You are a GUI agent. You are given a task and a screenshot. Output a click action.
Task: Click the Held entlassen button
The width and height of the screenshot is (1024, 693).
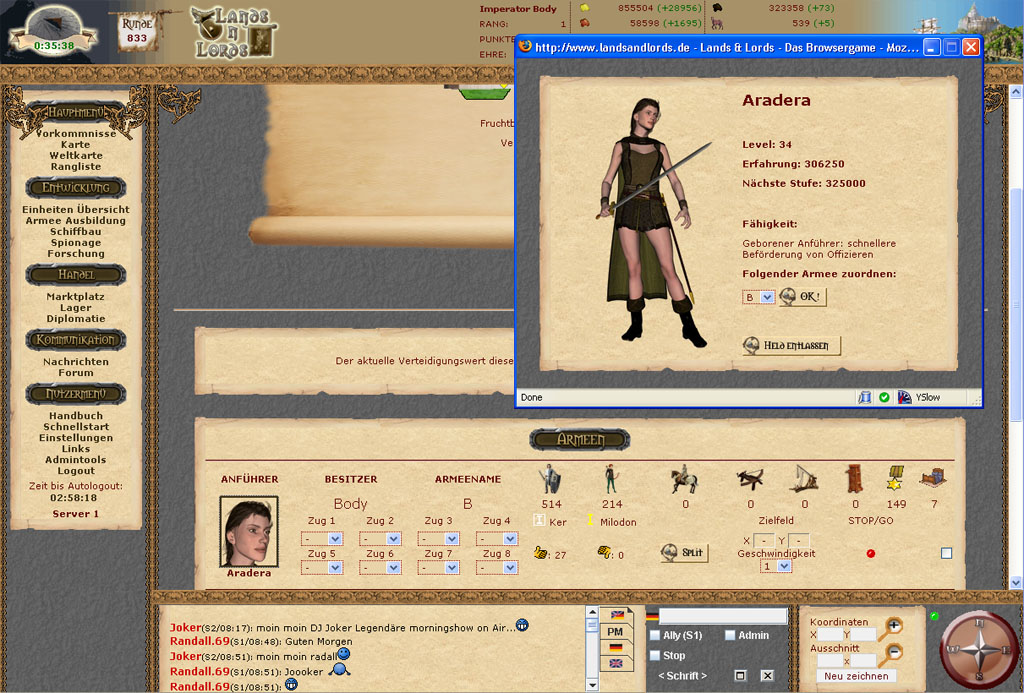tap(792, 346)
